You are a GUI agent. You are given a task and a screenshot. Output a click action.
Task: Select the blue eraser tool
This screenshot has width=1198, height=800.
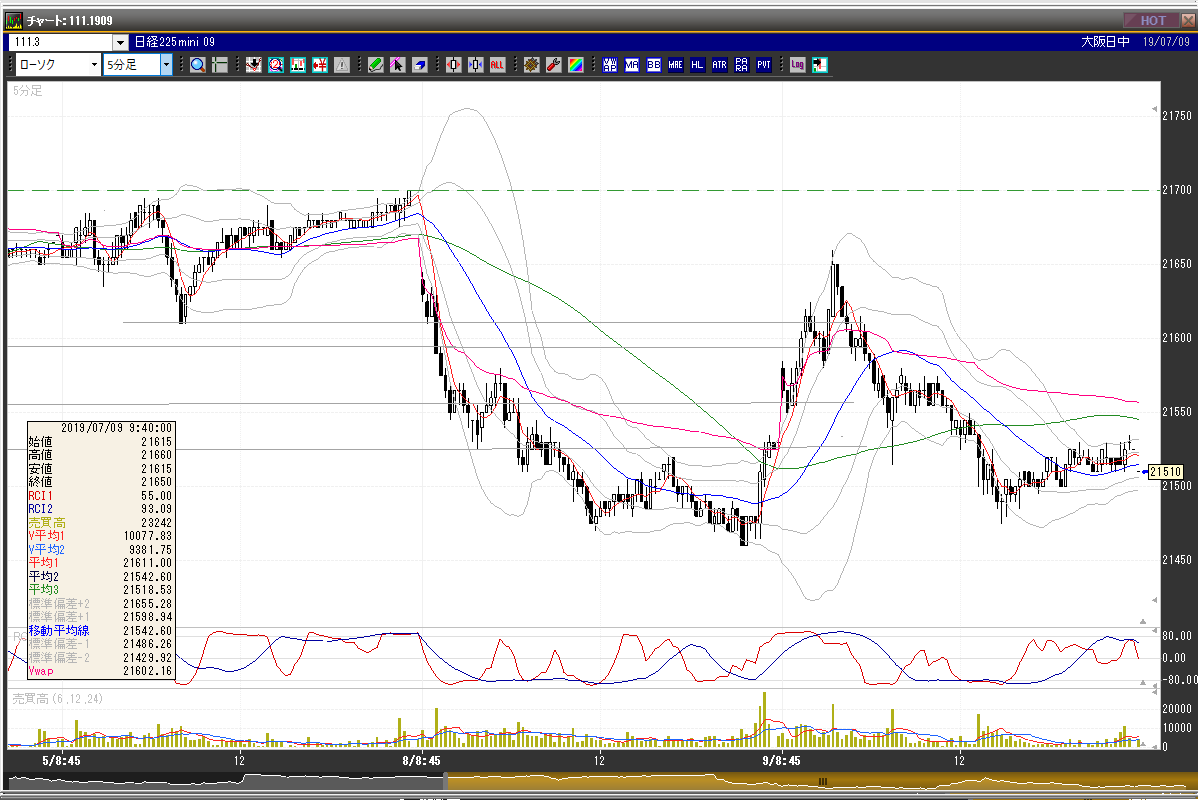pos(419,65)
